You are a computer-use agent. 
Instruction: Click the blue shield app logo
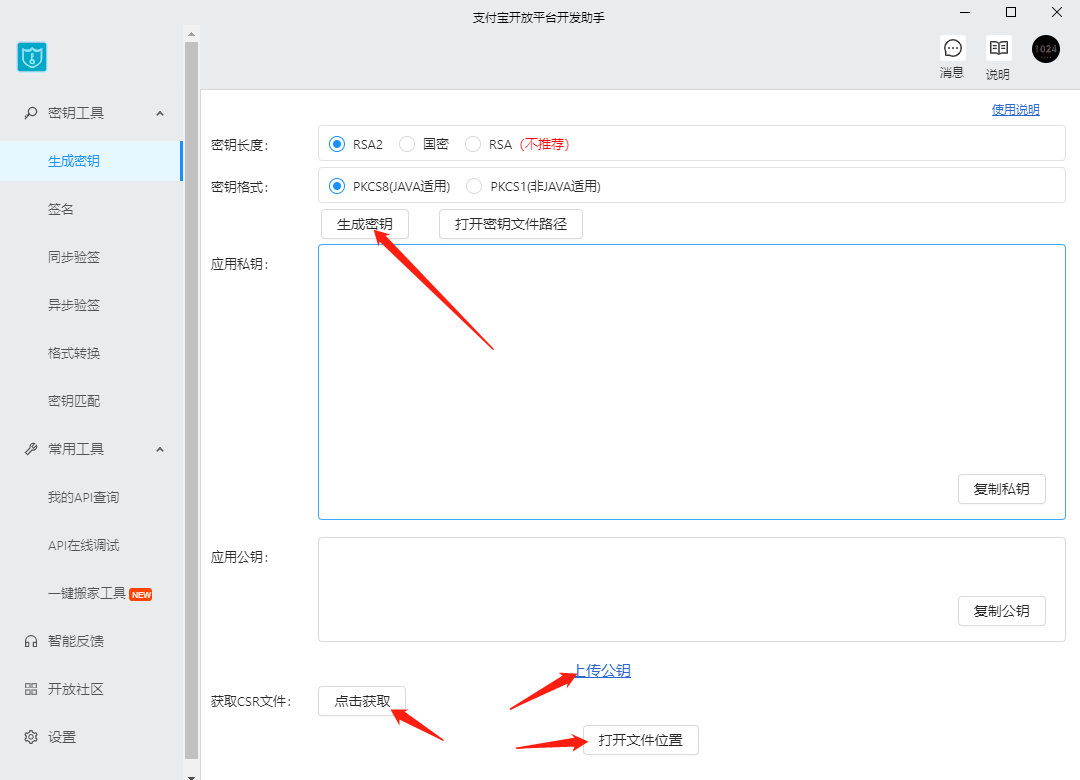(x=32, y=57)
